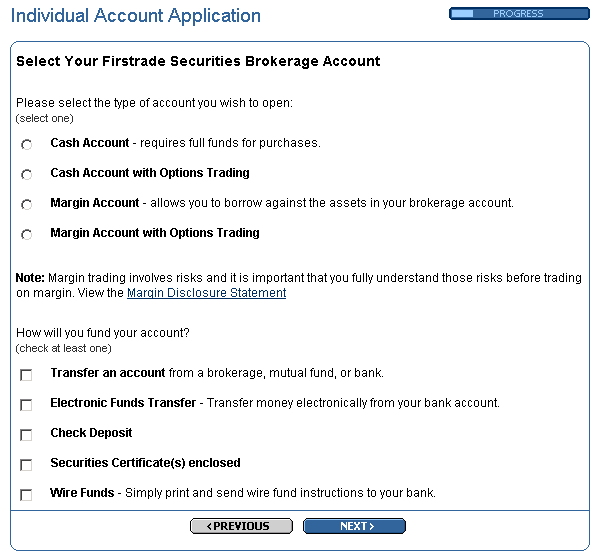Enable the Wire Funds checkbox
This screenshot has height=559, width=600.
point(26,495)
